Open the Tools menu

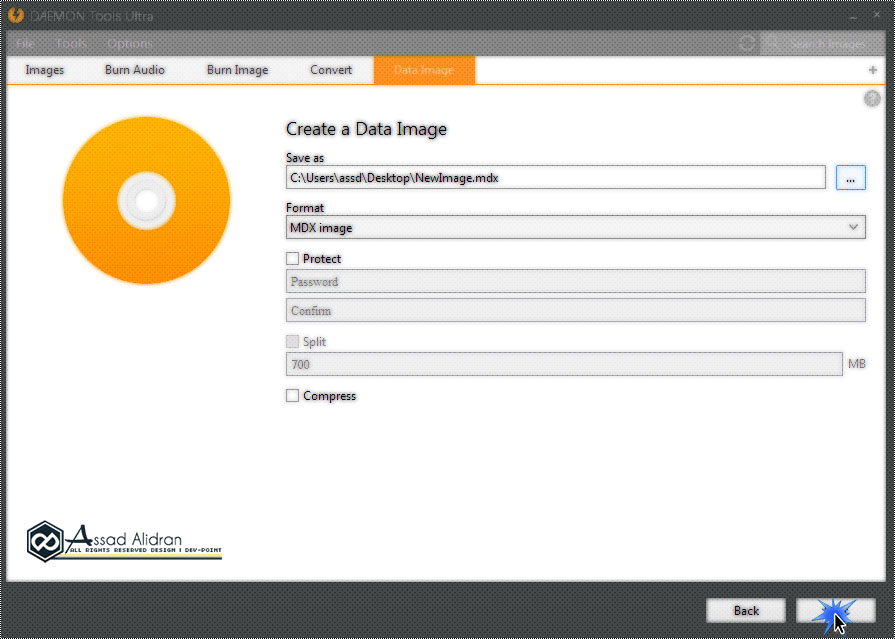[71, 43]
